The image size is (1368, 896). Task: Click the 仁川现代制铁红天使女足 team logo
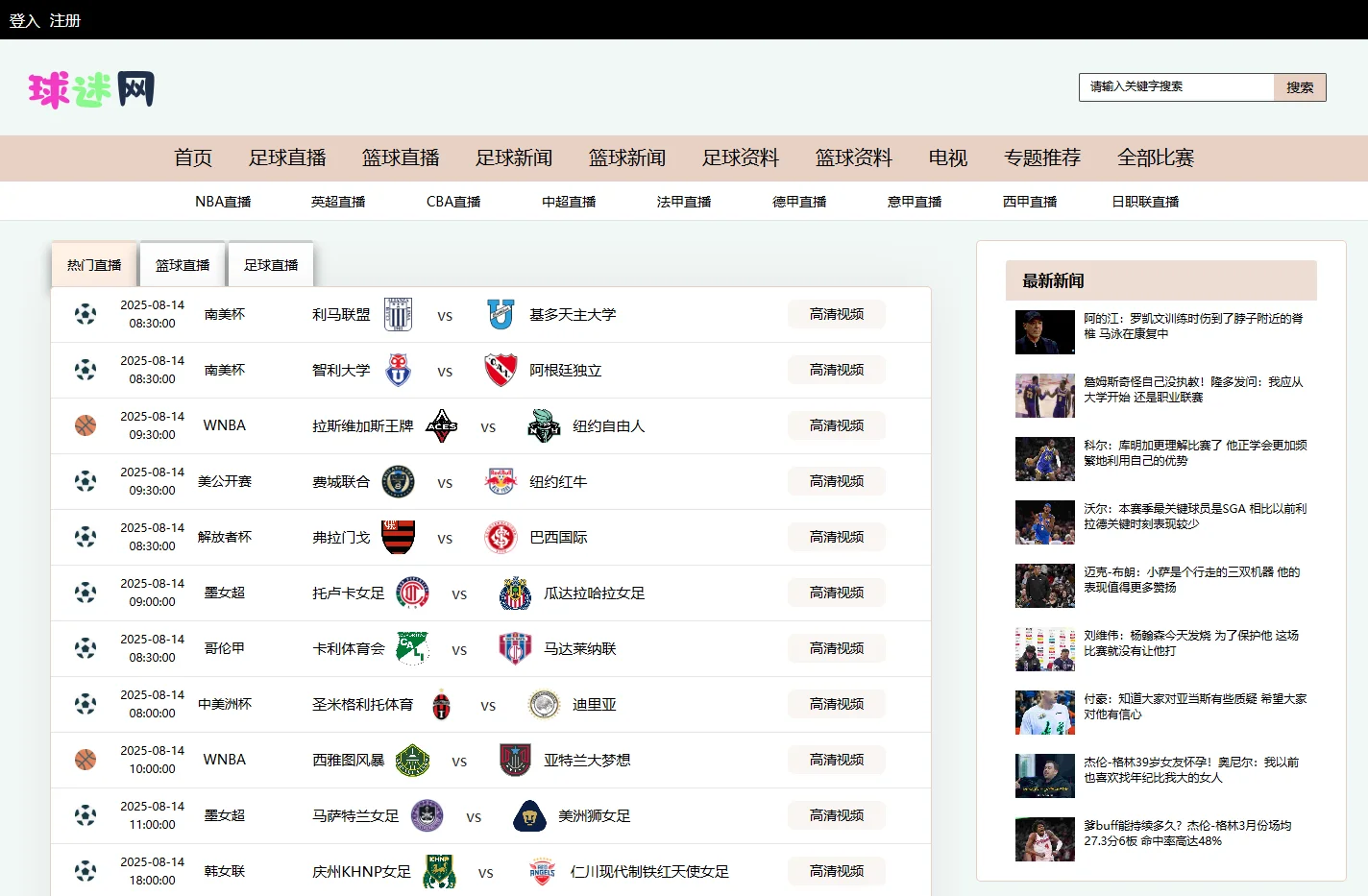pyautogui.click(x=542, y=871)
